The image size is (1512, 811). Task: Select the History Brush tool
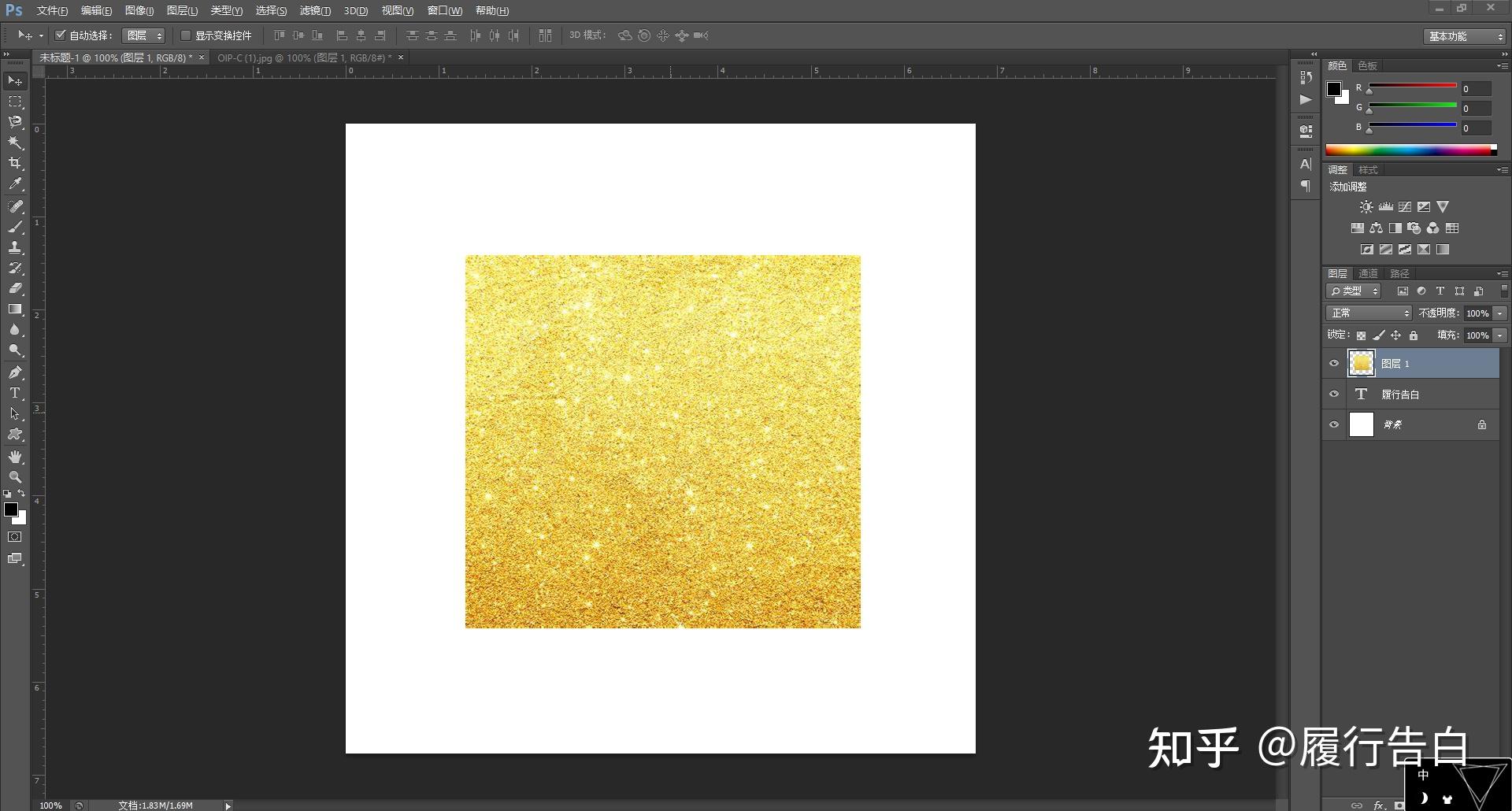[x=15, y=268]
